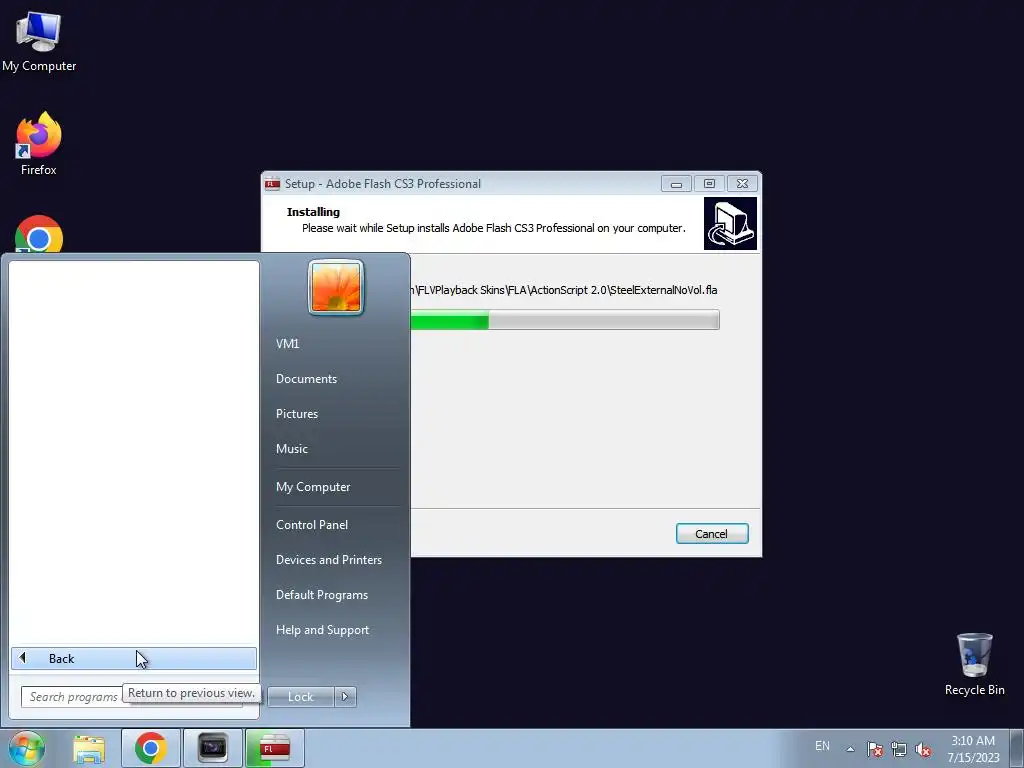The height and width of the screenshot is (768, 1024).
Task: Click Show Desktop strip at taskbar end
Action: [1017, 749]
